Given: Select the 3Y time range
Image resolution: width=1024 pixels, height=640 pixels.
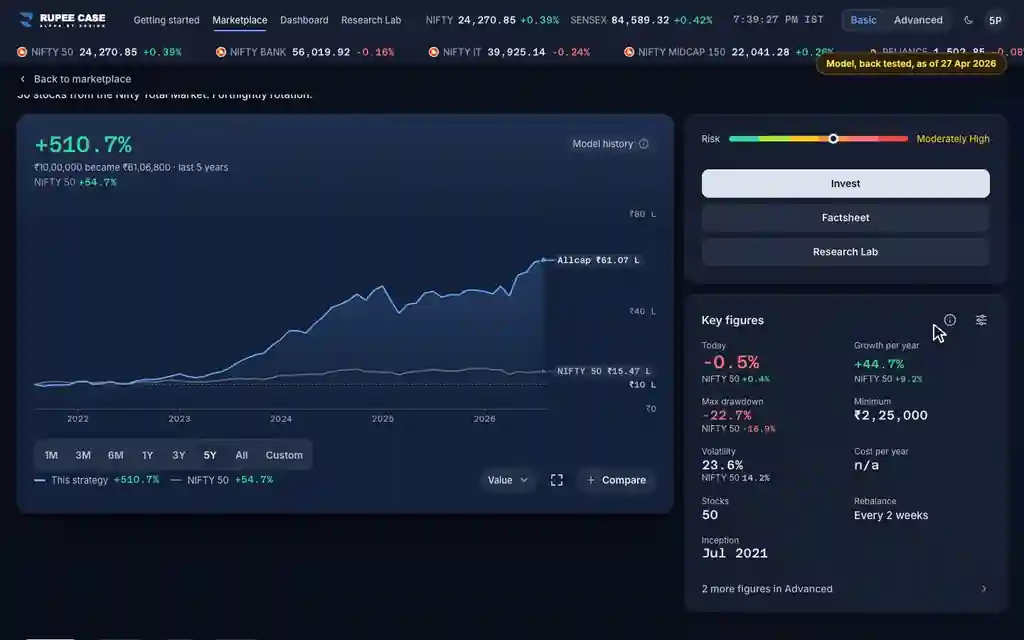Looking at the screenshot, I should [179, 455].
